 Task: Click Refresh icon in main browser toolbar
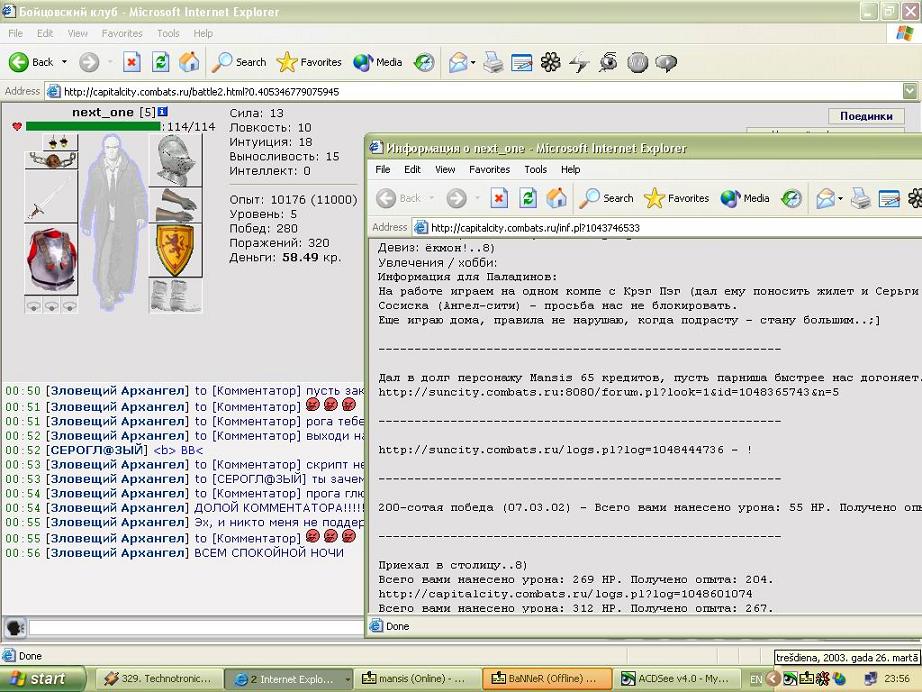[x=161, y=62]
